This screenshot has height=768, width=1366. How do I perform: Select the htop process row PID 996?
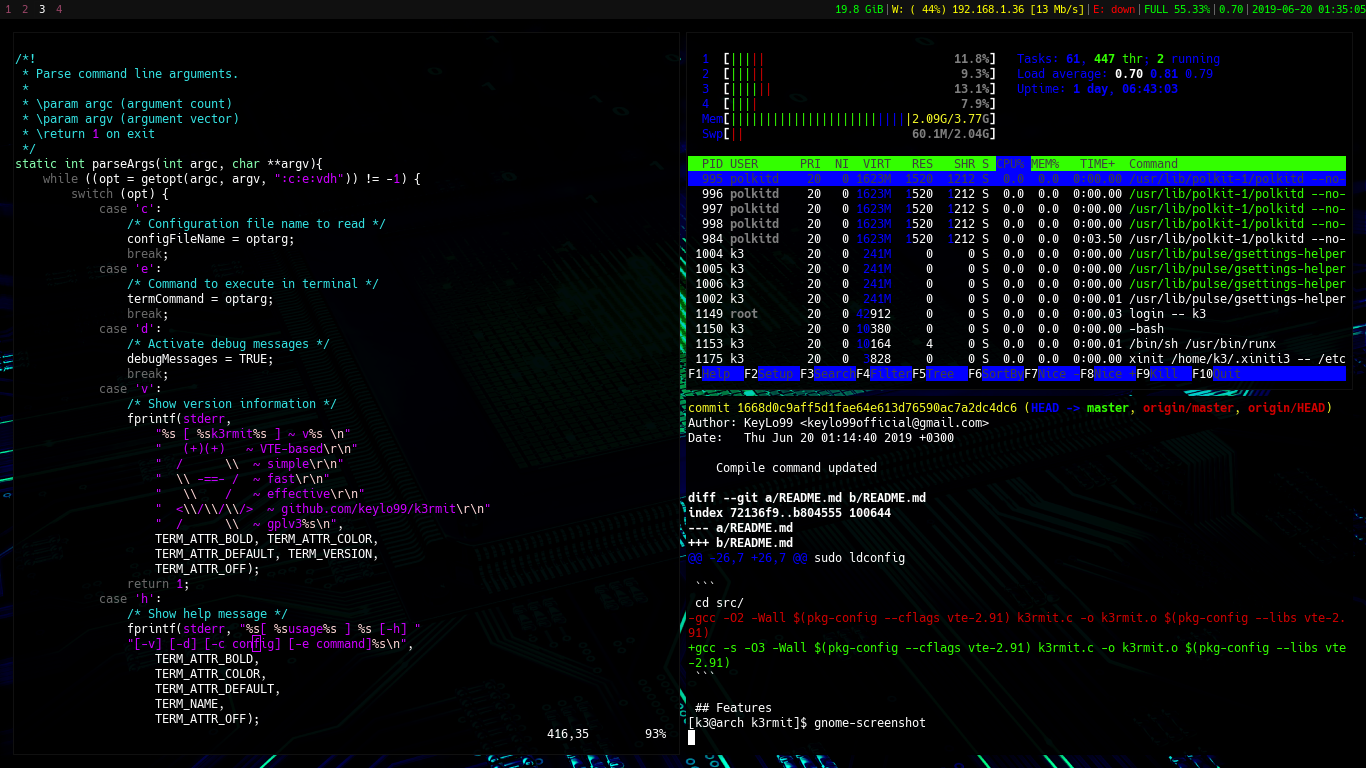tap(1017, 194)
